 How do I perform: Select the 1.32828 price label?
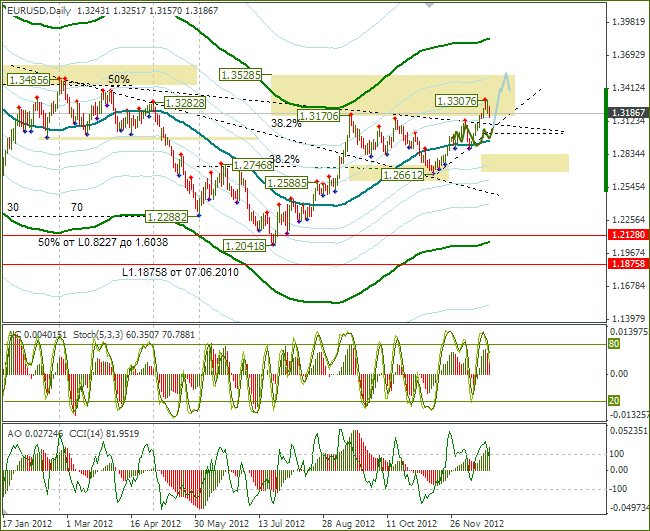tap(184, 102)
